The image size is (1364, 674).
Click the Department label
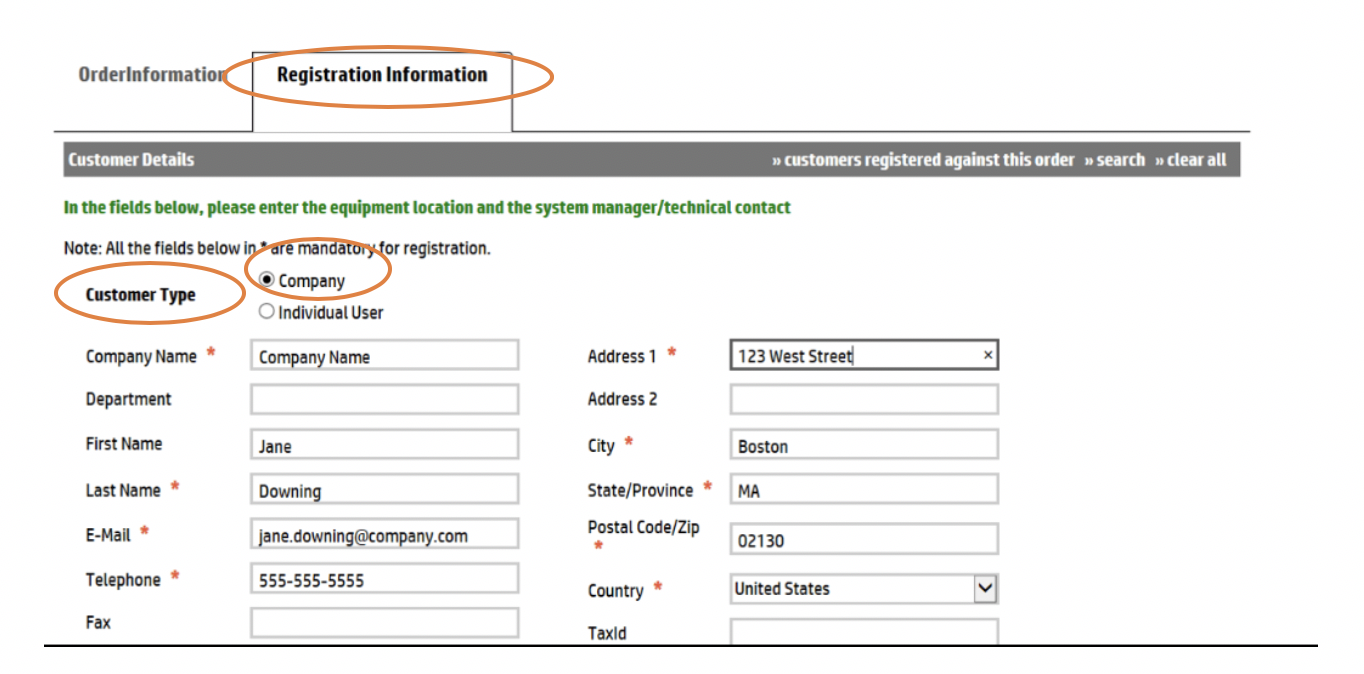129,399
